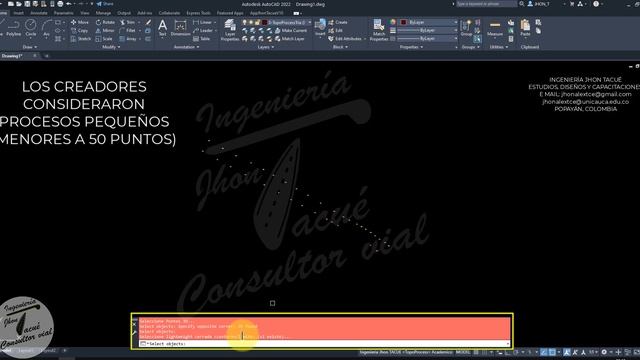
Task: Open Layer Properties manager
Action: pyautogui.click(x=230, y=30)
